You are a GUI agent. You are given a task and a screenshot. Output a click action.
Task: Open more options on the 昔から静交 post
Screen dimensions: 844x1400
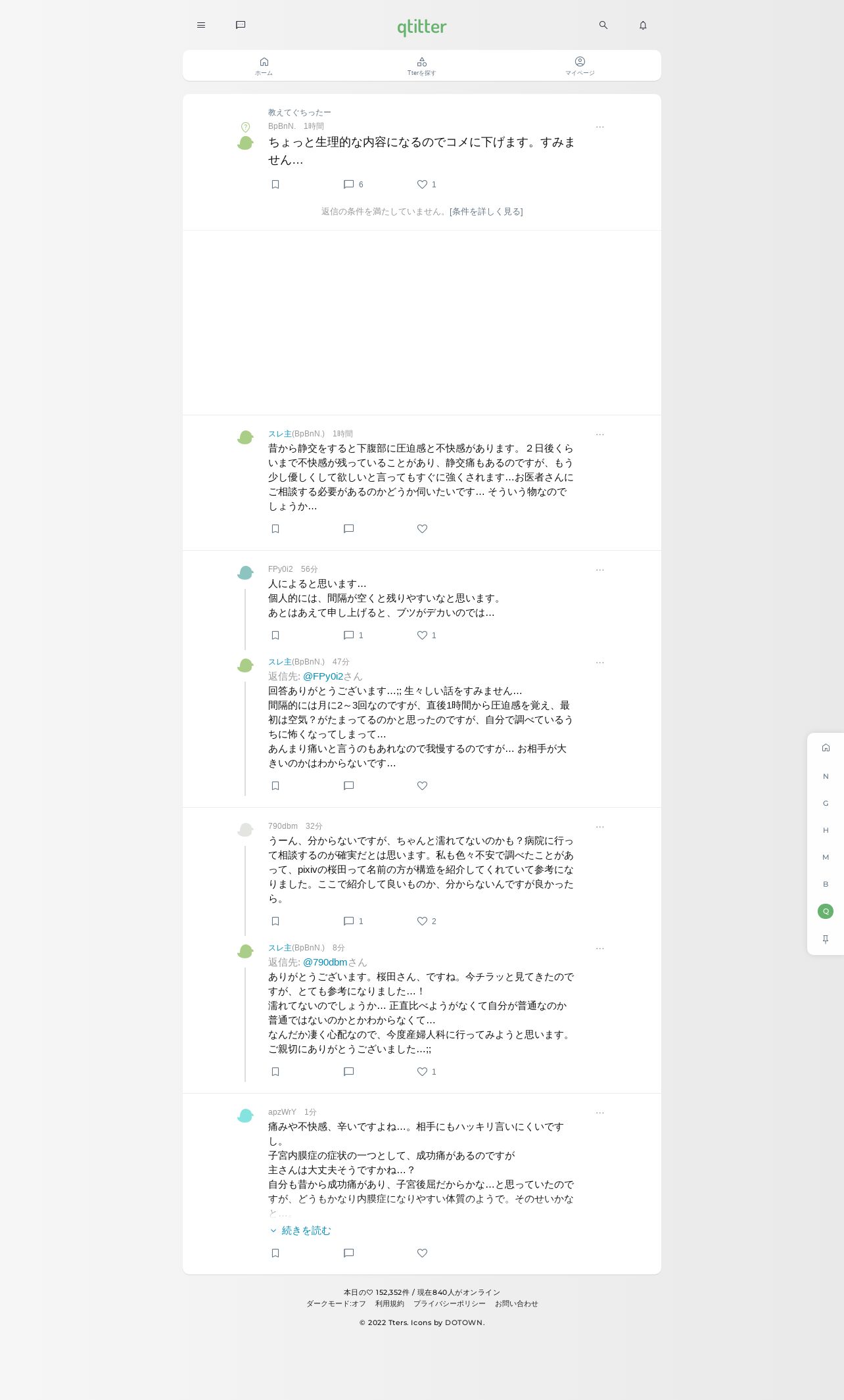coord(600,434)
